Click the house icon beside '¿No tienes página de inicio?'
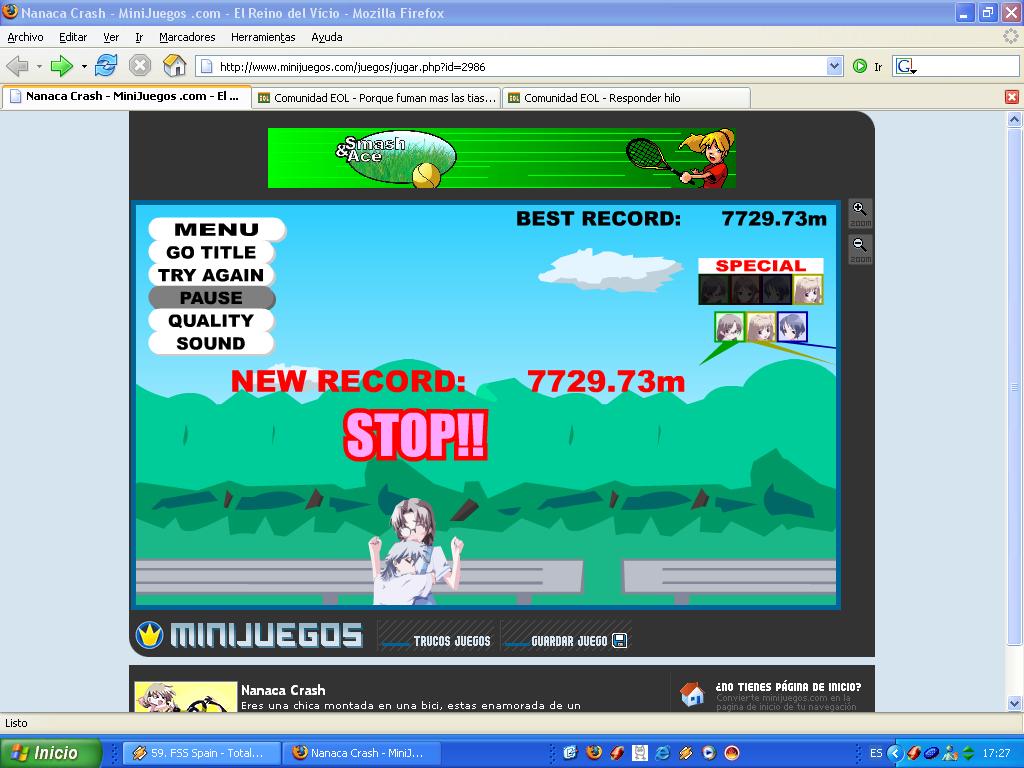Image resolution: width=1024 pixels, height=768 pixels. click(692, 694)
